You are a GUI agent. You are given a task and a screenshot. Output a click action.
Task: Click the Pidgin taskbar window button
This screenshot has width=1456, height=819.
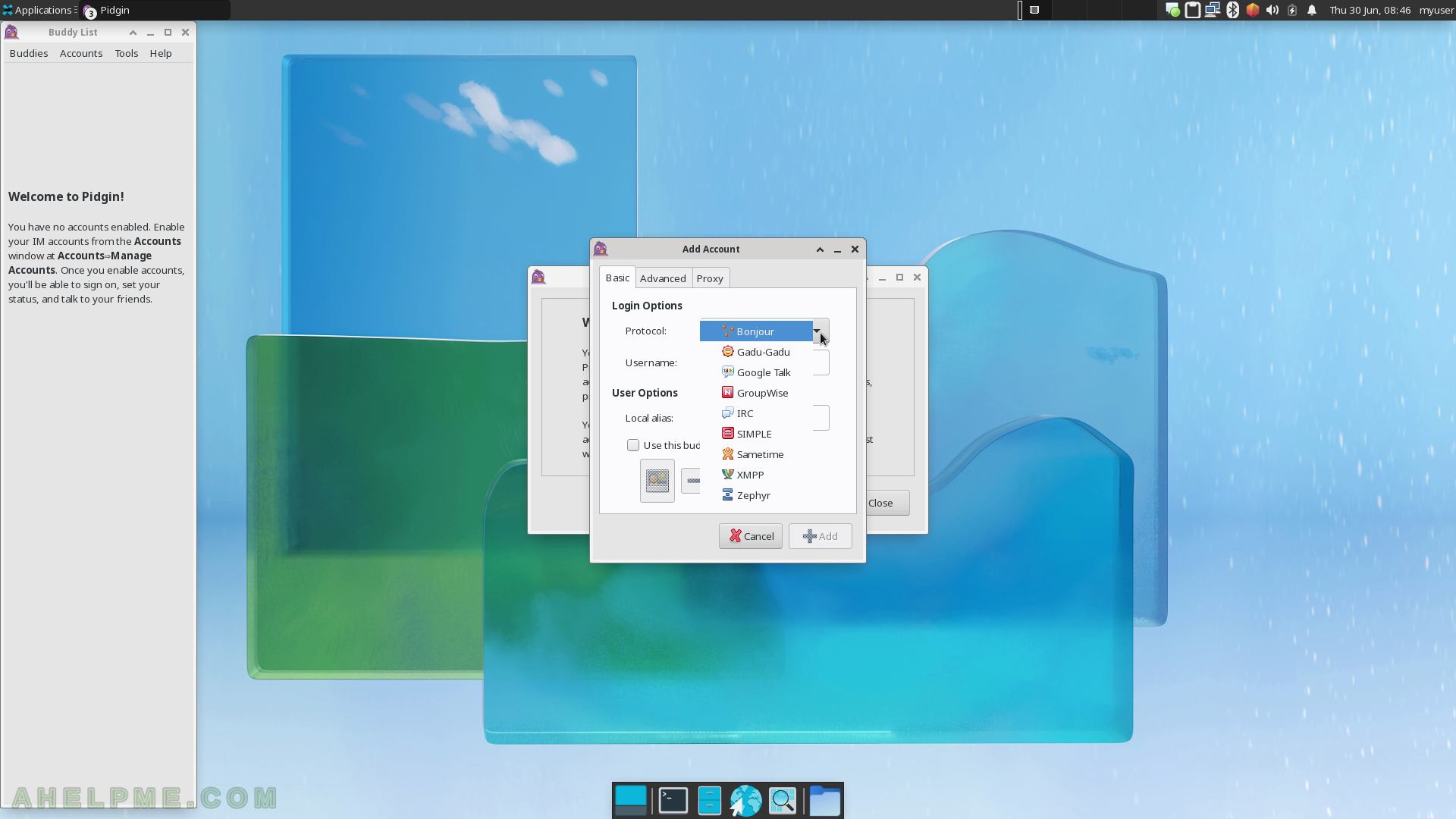tap(155, 10)
